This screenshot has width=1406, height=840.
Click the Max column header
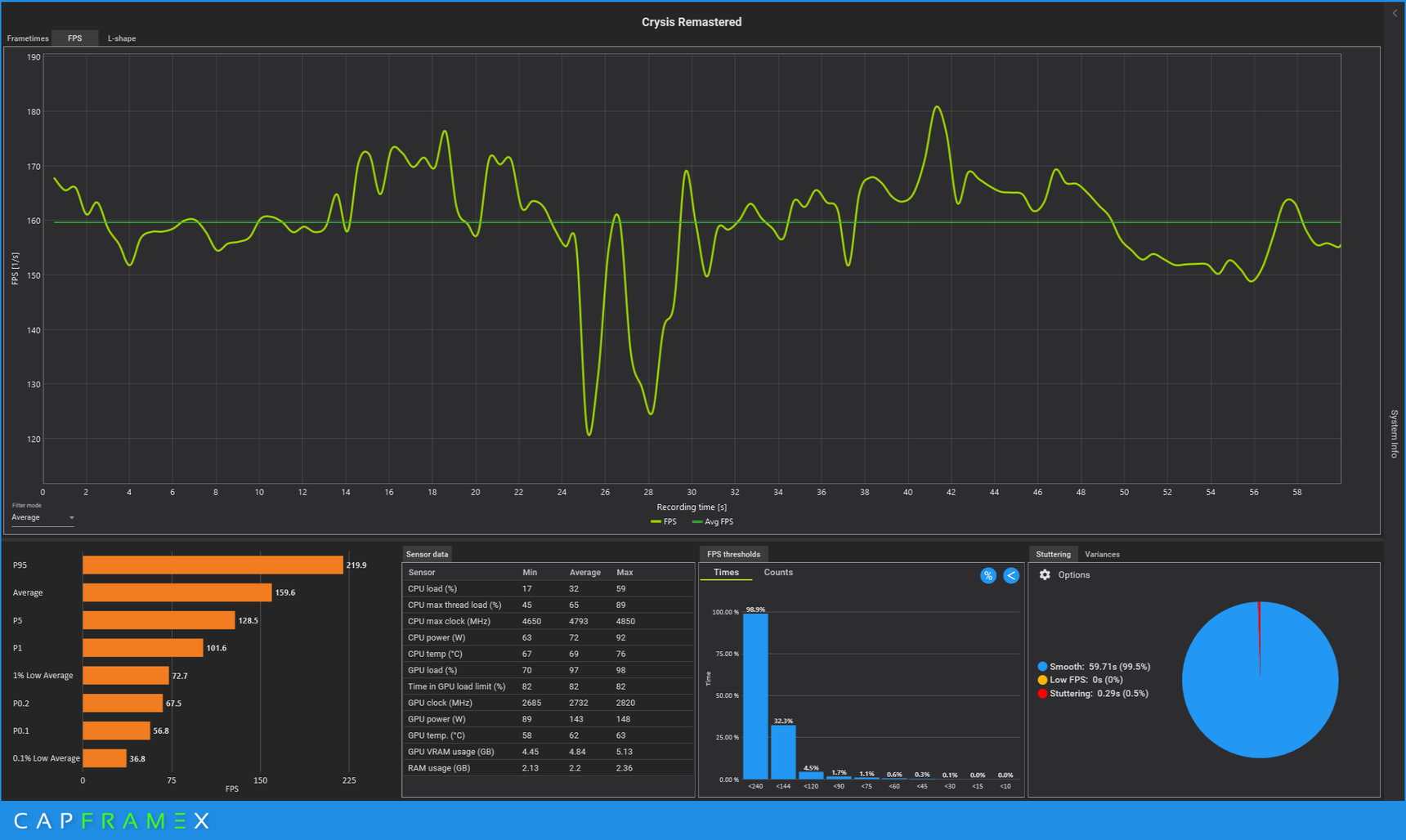pyautogui.click(x=625, y=573)
